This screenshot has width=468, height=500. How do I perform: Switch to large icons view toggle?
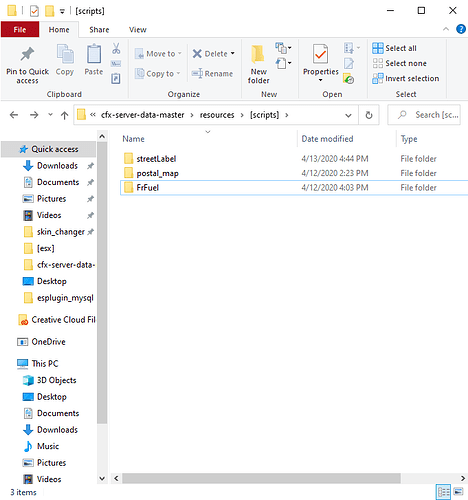[459, 492]
